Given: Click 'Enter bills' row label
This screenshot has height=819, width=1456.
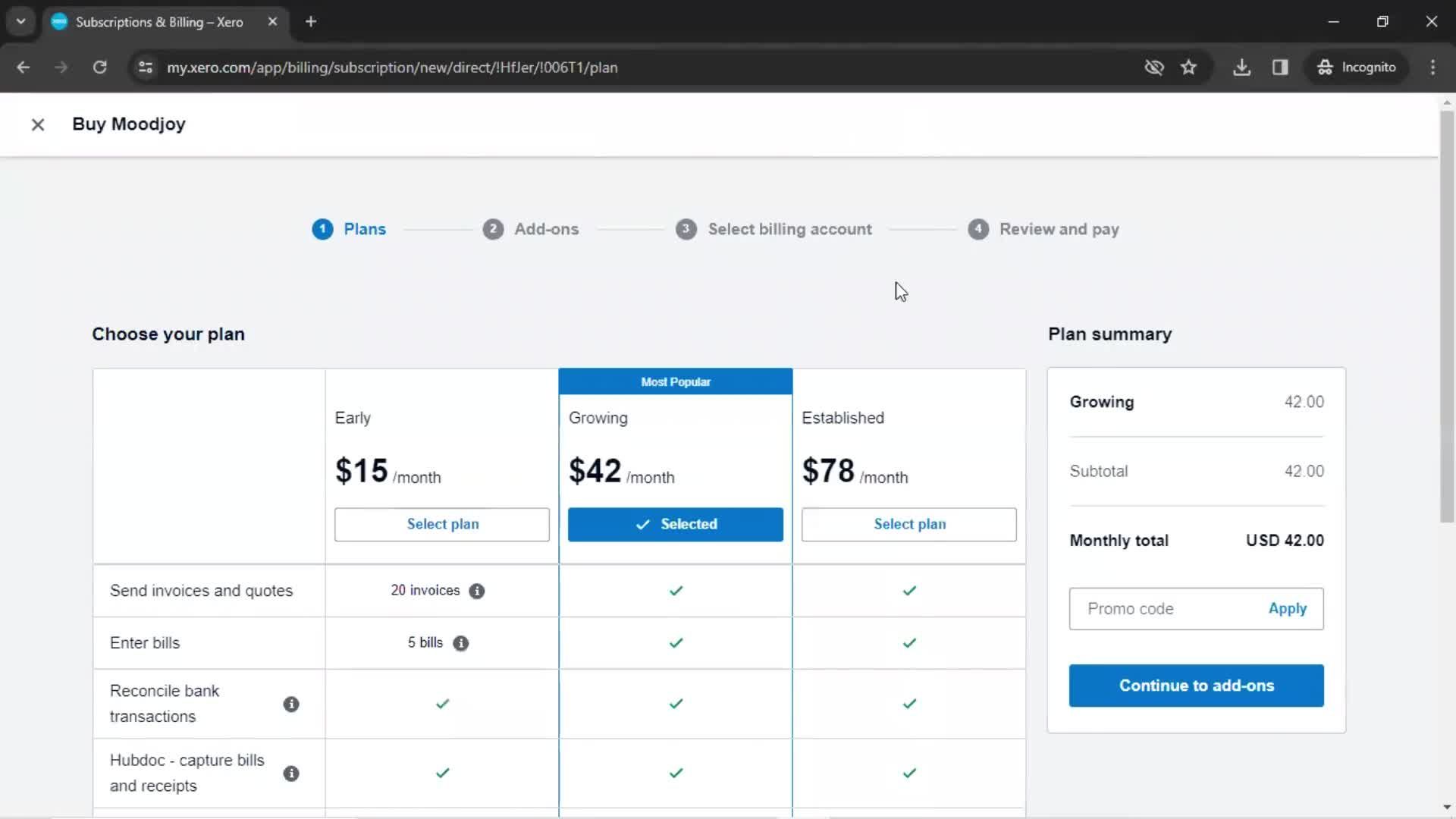Looking at the screenshot, I should [145, 643].
